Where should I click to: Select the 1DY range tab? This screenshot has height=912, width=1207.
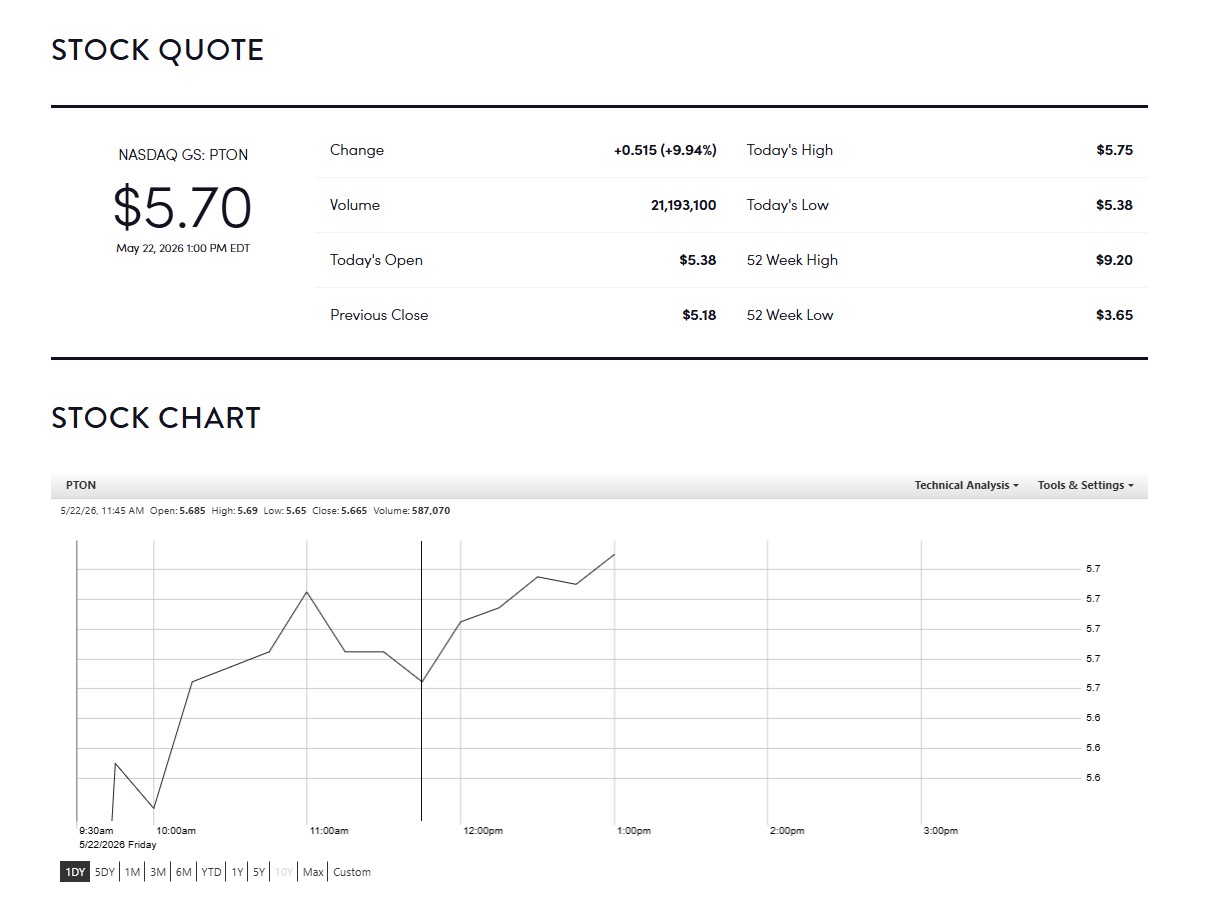(75, 872)
